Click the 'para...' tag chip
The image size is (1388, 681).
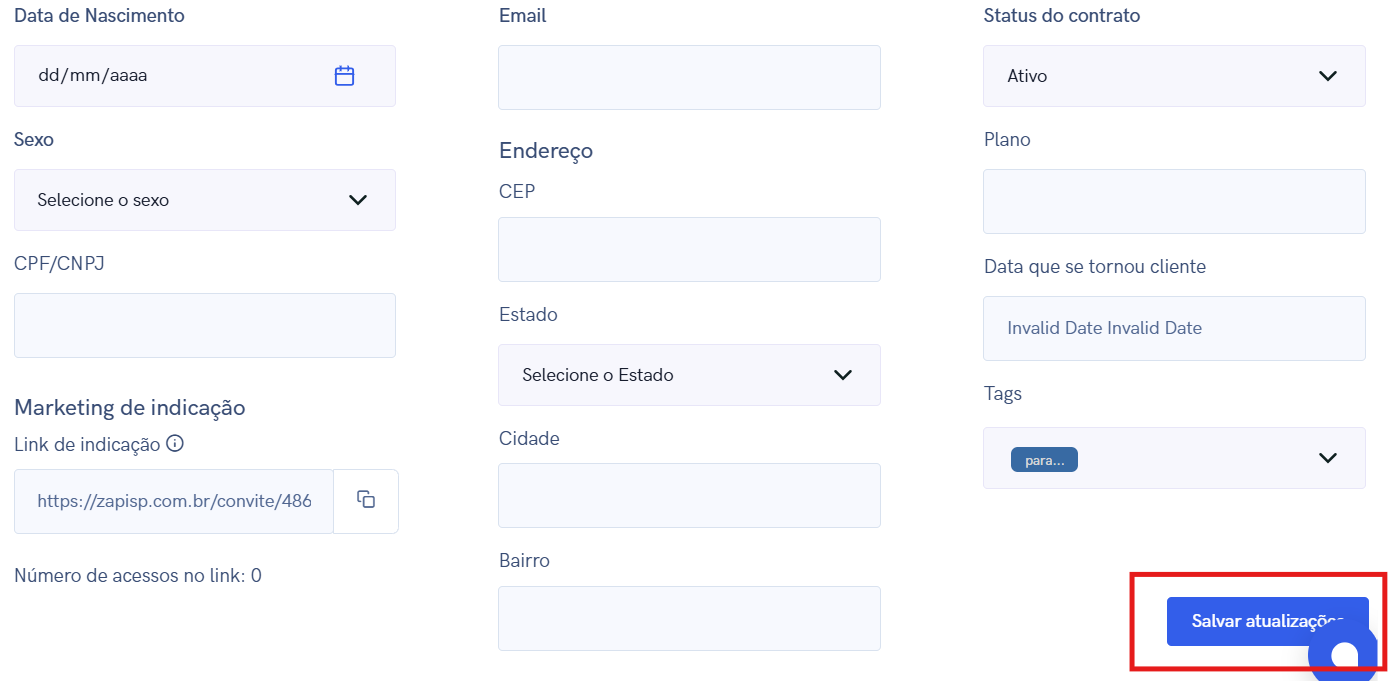[1044, 460]
